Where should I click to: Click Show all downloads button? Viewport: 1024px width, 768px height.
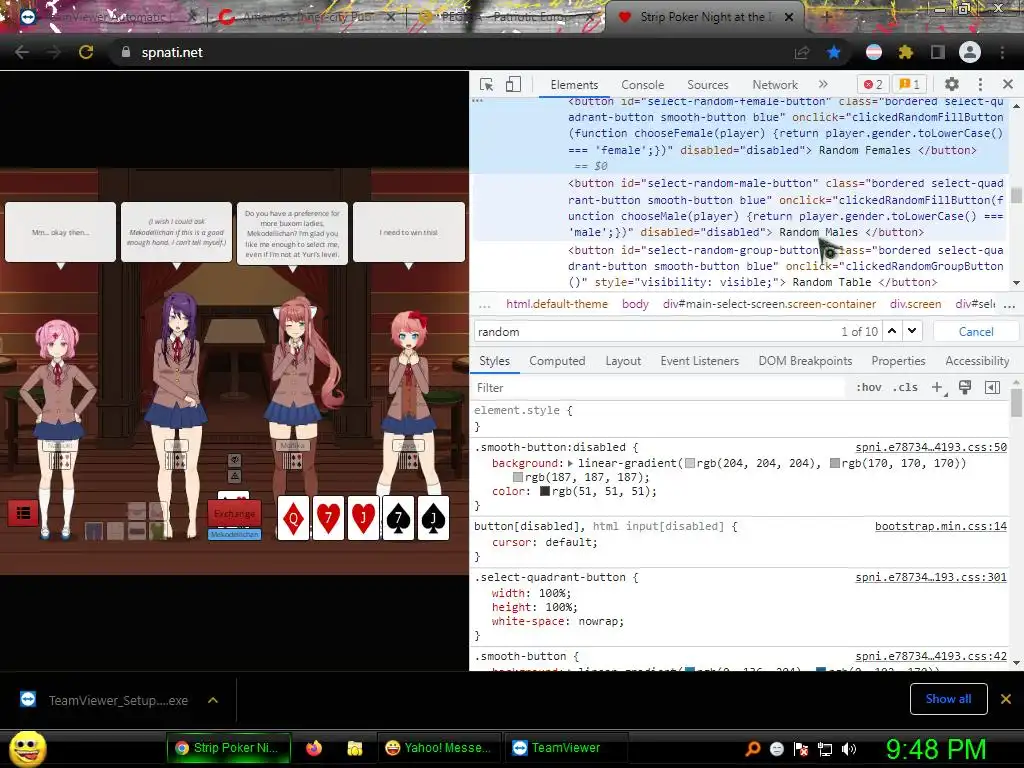pos(948,699)
